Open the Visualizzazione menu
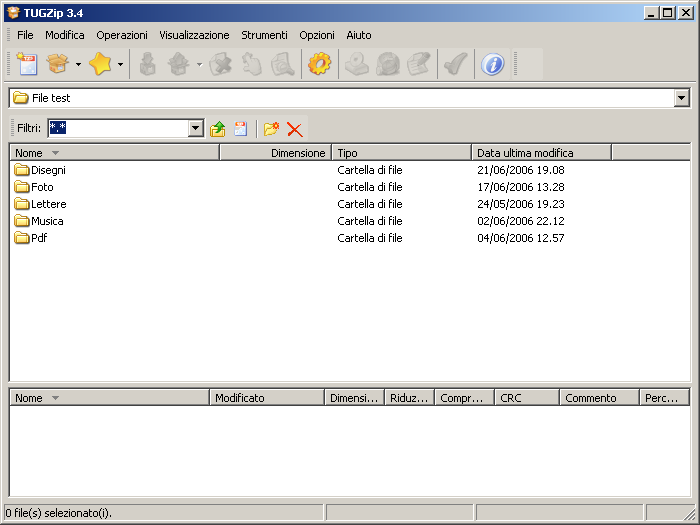 [x=194, y=35]
